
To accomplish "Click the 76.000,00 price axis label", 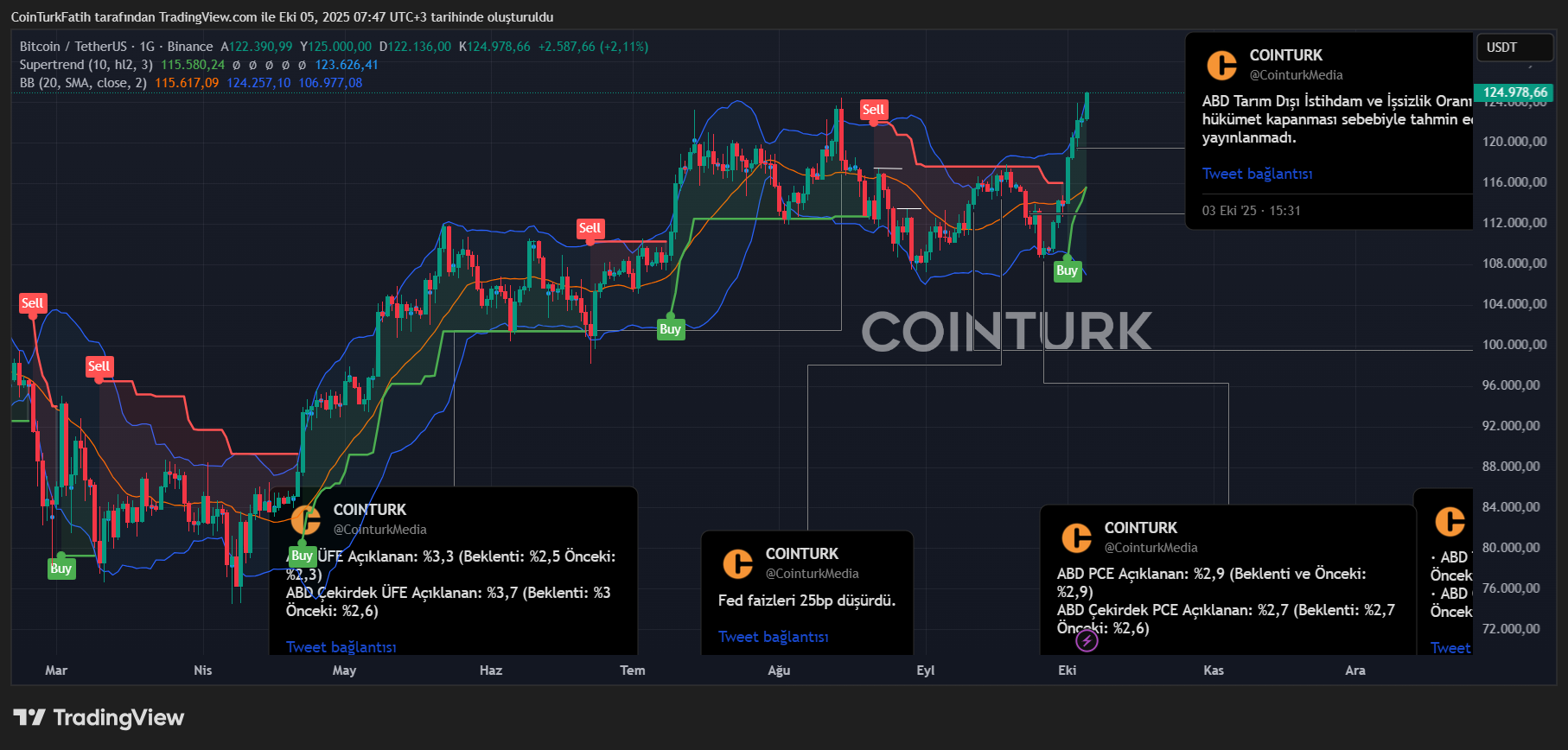I will click(1511, 588).
